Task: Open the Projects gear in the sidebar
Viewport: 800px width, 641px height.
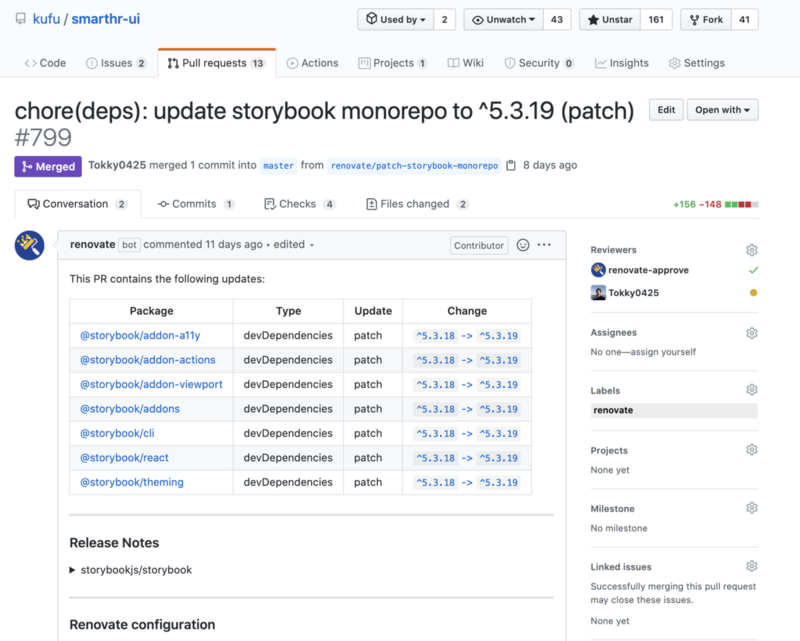Action: click(x=752, y=450)
